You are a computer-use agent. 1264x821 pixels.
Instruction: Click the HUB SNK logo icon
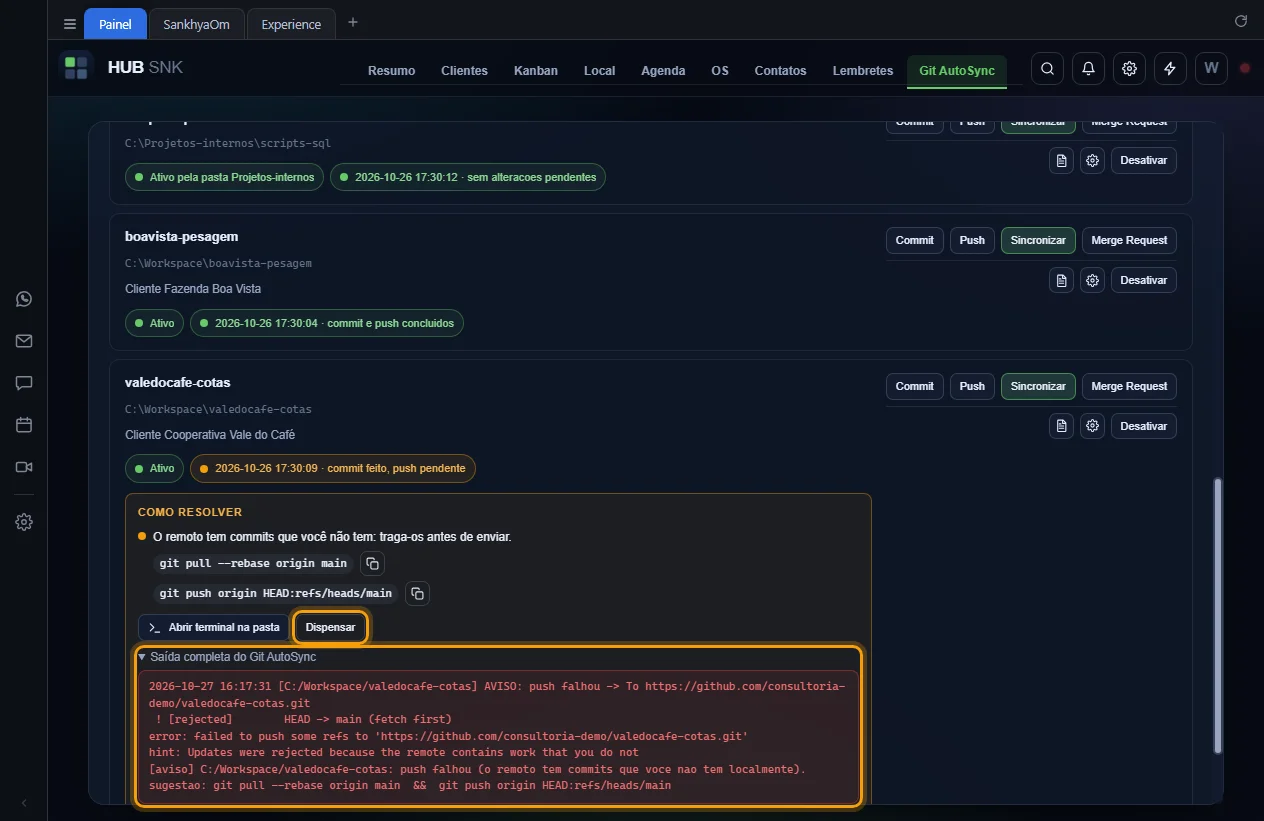tap(76, 68)
